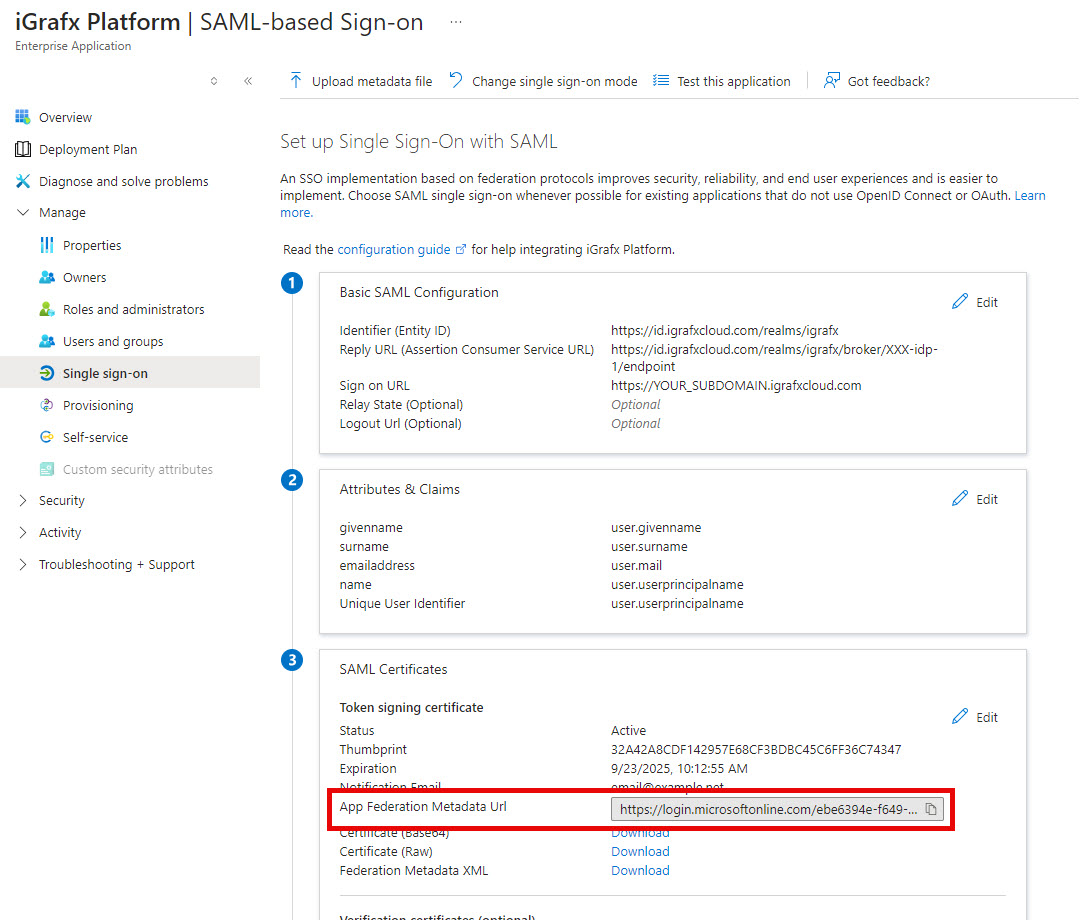The image size is (1080, 920).
Task: Open the configuration guide link
Action: [395, 249]
